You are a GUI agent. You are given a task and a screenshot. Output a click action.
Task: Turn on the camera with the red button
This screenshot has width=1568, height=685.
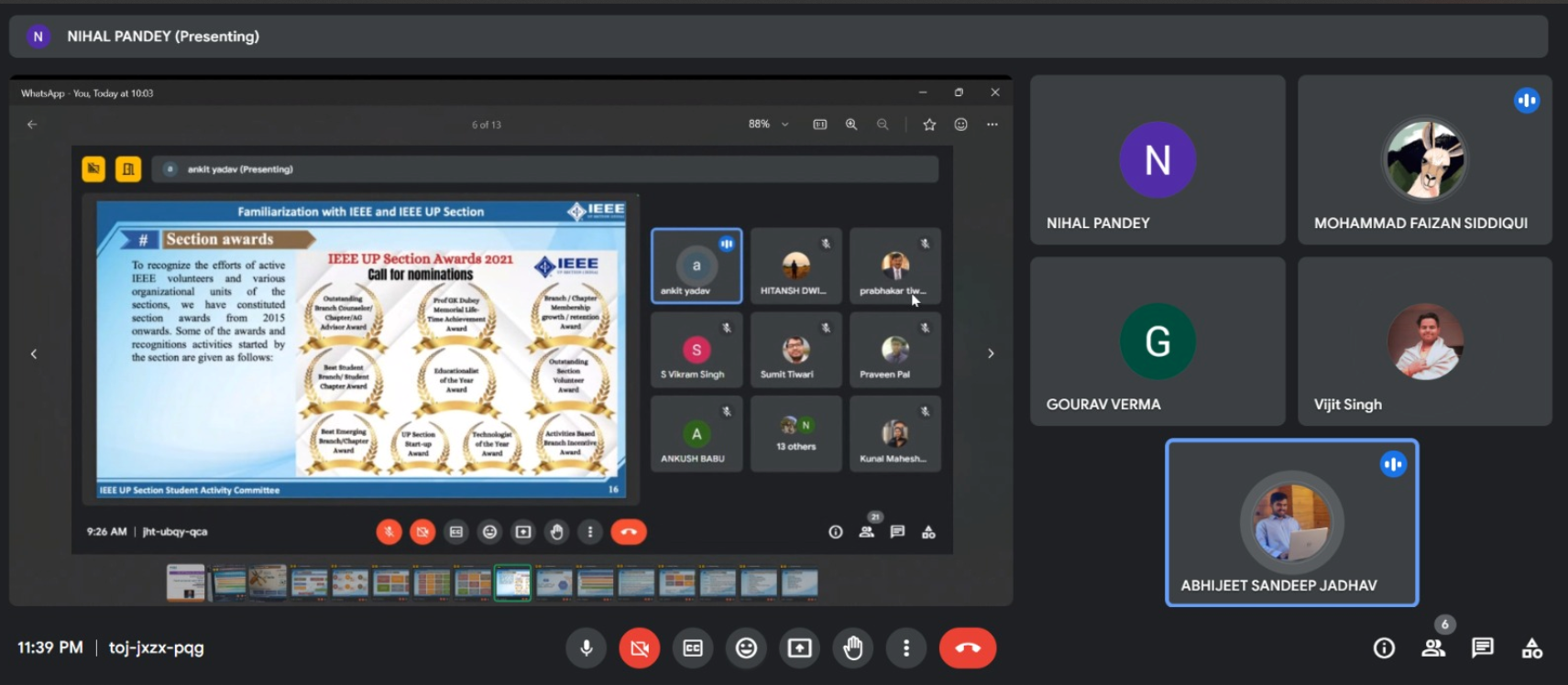tap(640, 648)
